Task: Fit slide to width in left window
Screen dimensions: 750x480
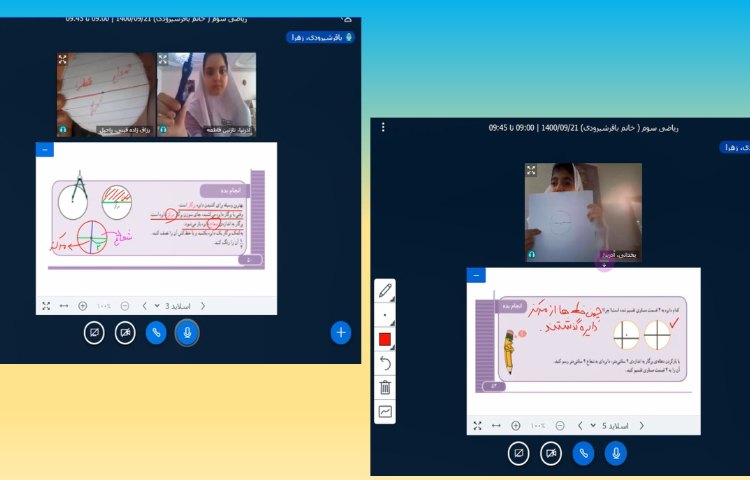Action: click(64, 306)
